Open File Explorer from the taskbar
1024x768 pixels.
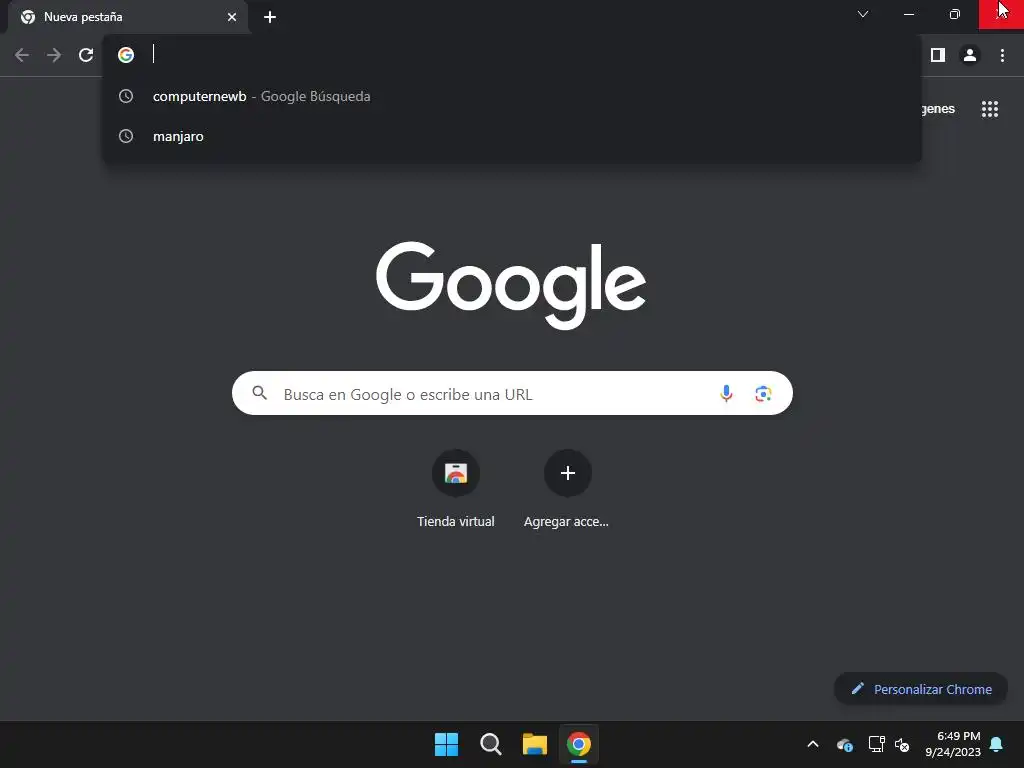tap(534, 744)
